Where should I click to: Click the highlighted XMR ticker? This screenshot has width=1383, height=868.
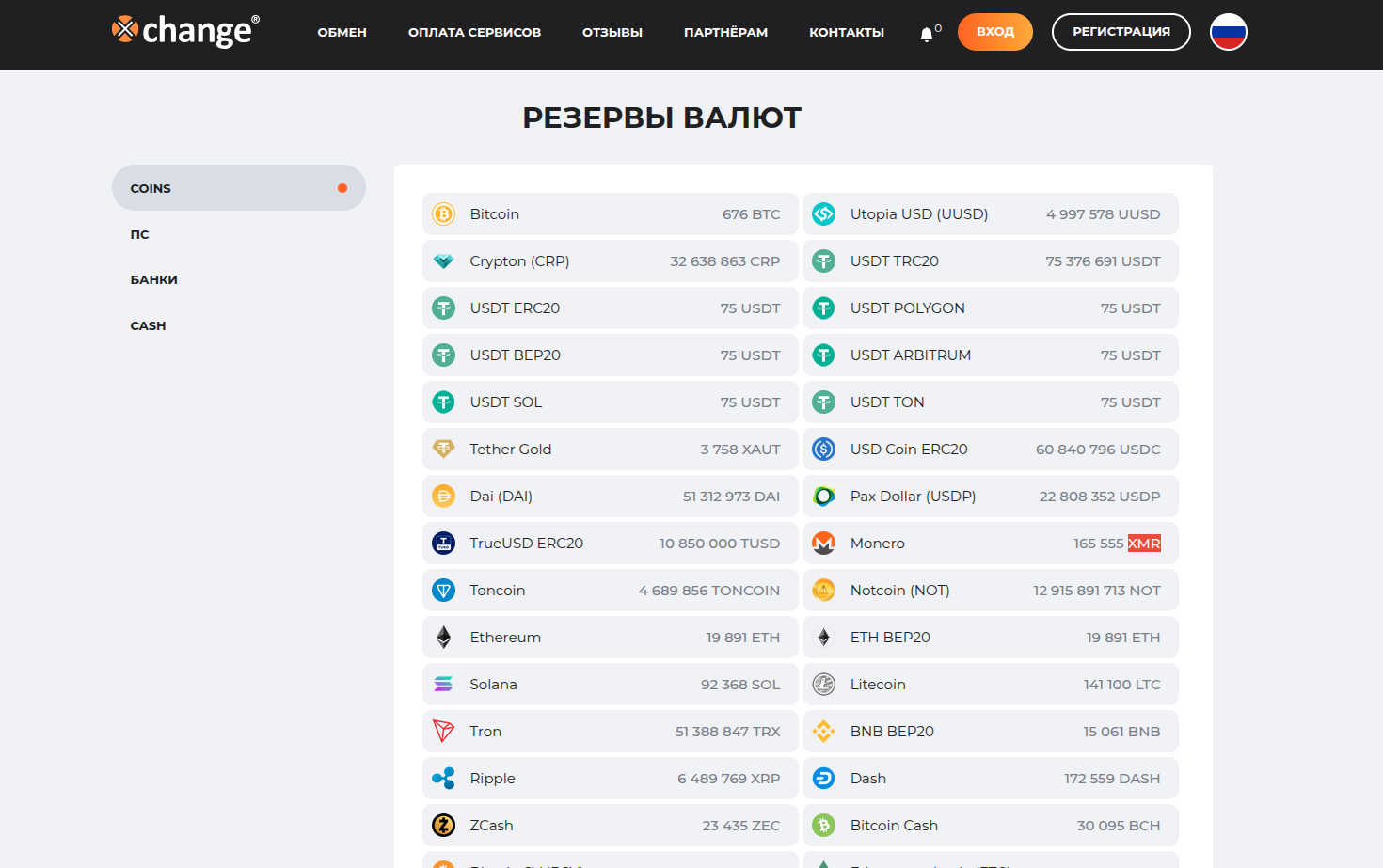coord(1144,544)
